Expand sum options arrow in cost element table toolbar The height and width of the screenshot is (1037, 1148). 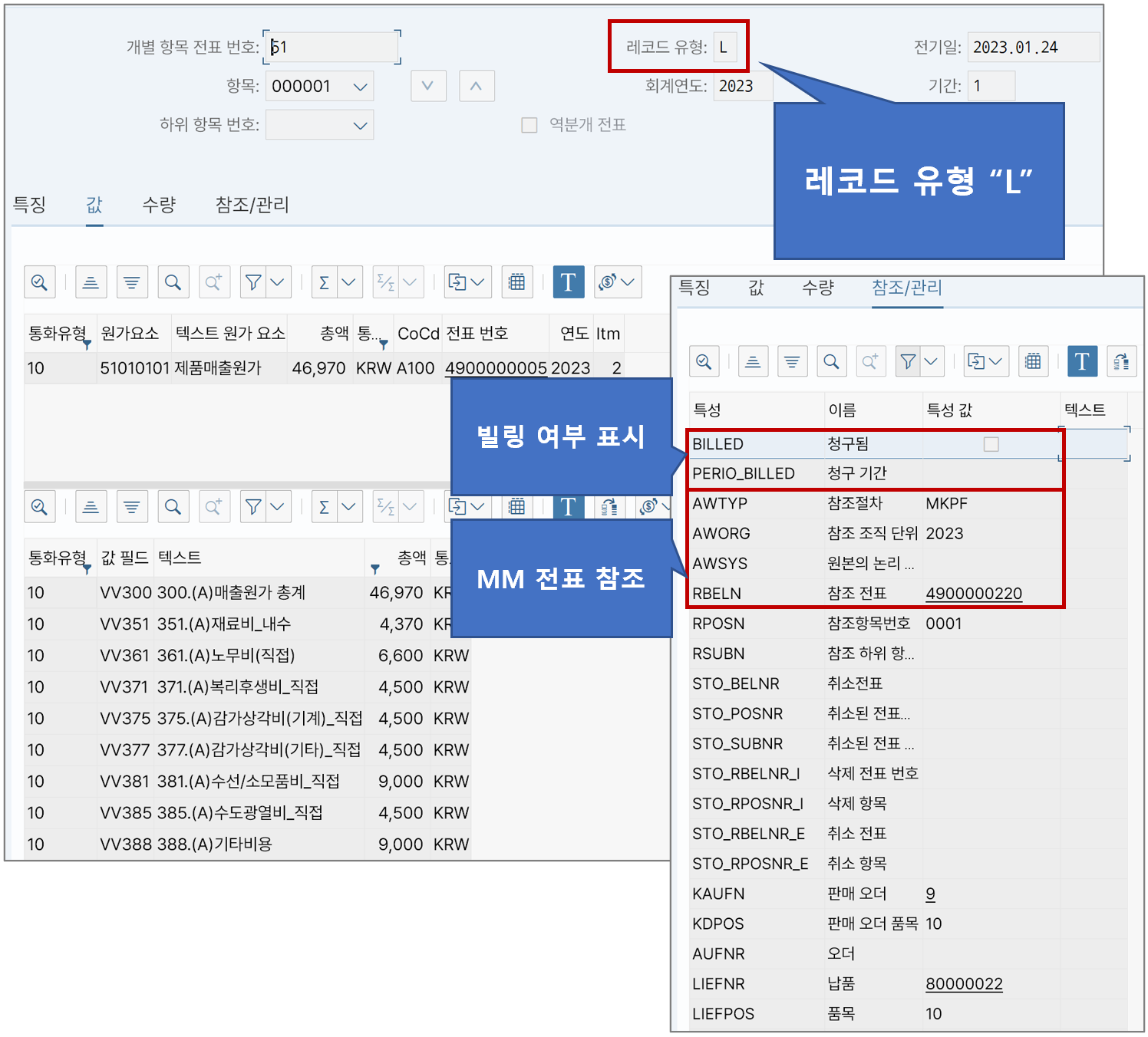click(349, 282)
